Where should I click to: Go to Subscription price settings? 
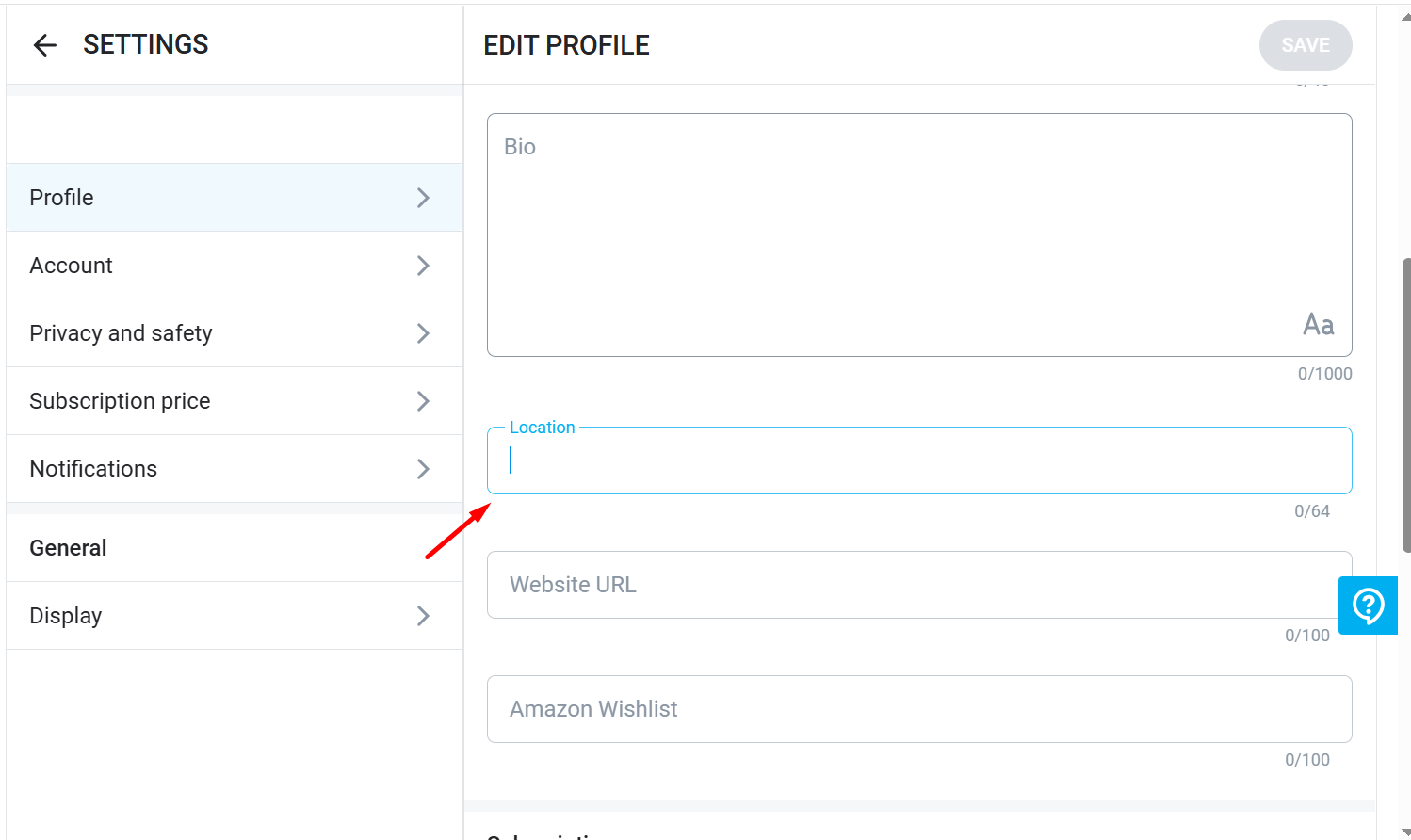point(235,401)
